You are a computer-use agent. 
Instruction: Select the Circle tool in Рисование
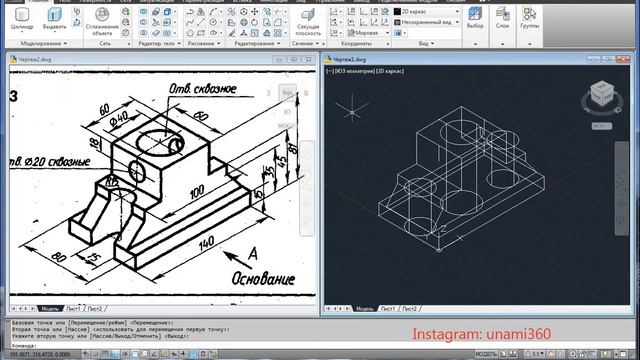[x=213, y=22]
